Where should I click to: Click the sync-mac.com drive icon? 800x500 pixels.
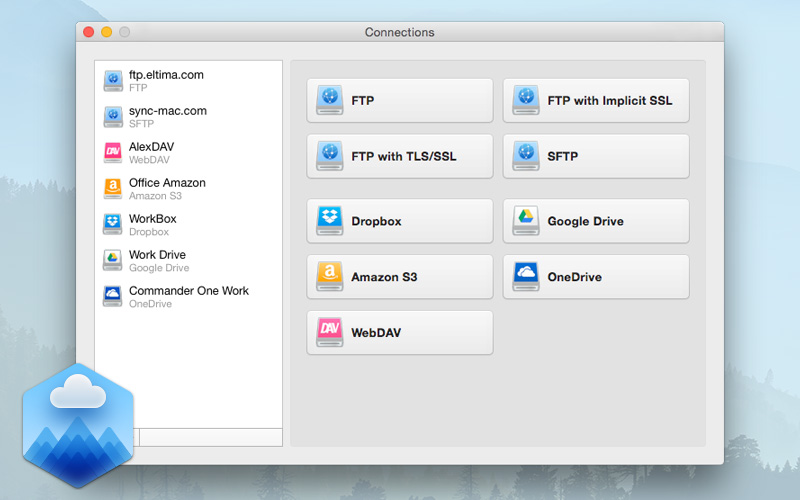click(x=113, y=117)
